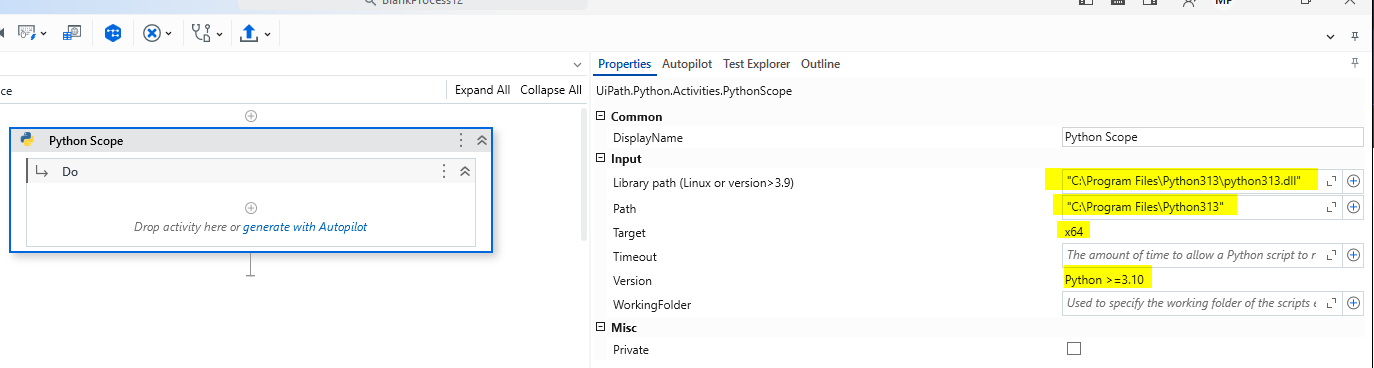Open the Version Python >=3.10 dropdown
The width and height of the screenshot is (1374, 368).
coord(1212,279)
